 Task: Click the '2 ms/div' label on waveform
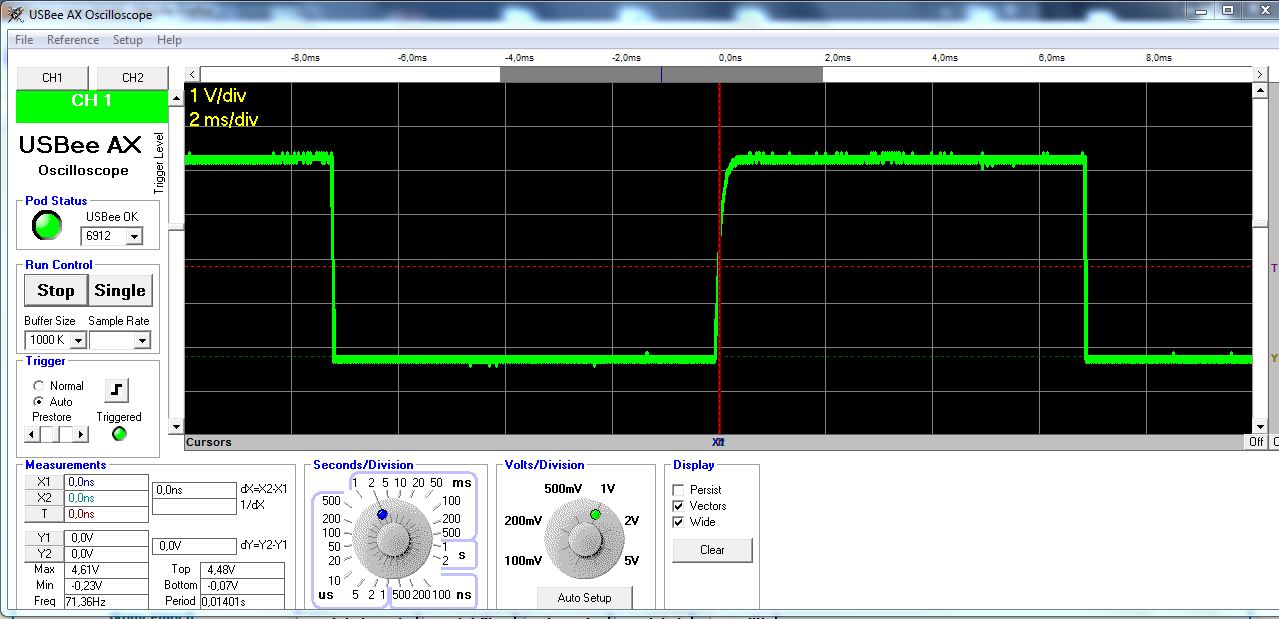point(224,120)
